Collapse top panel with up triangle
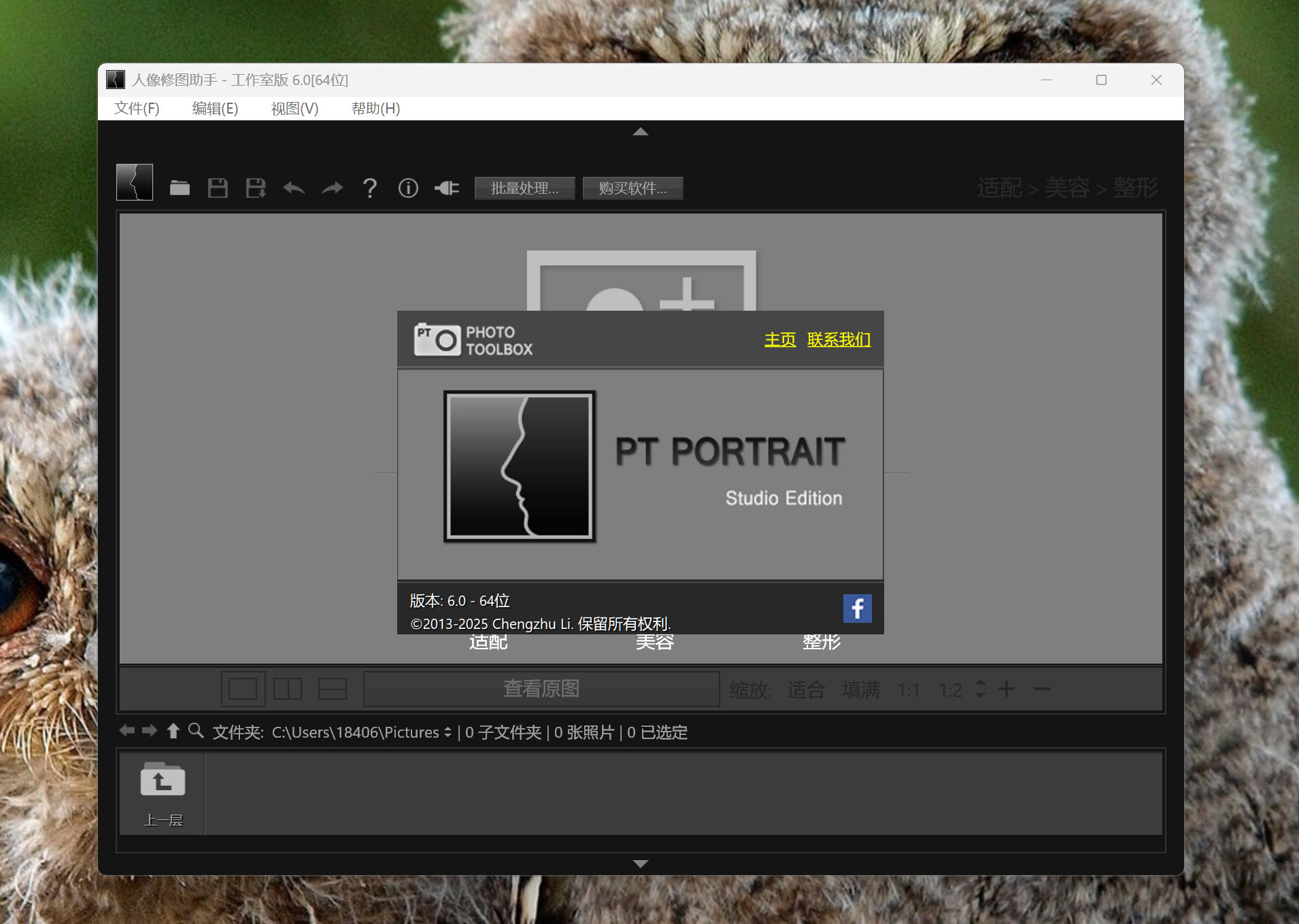The image size is (1299, 924). coord(640,132)
